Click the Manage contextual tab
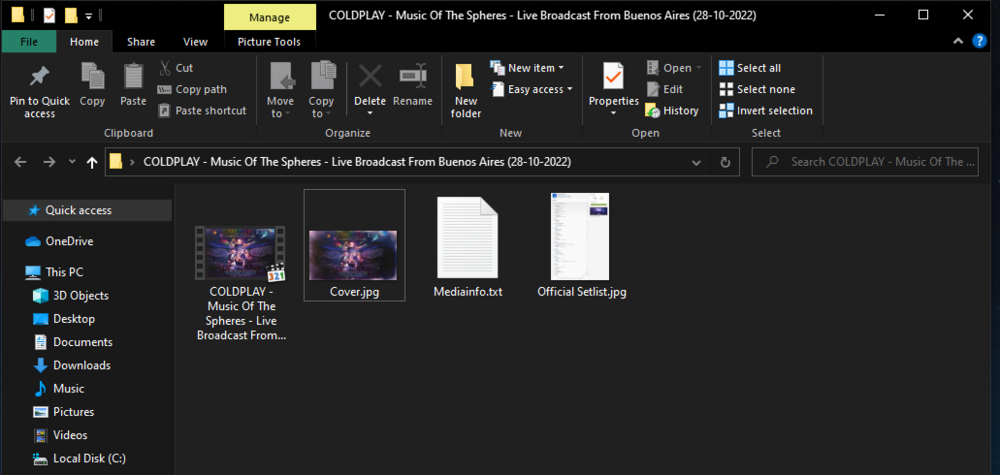 (269, 17)
